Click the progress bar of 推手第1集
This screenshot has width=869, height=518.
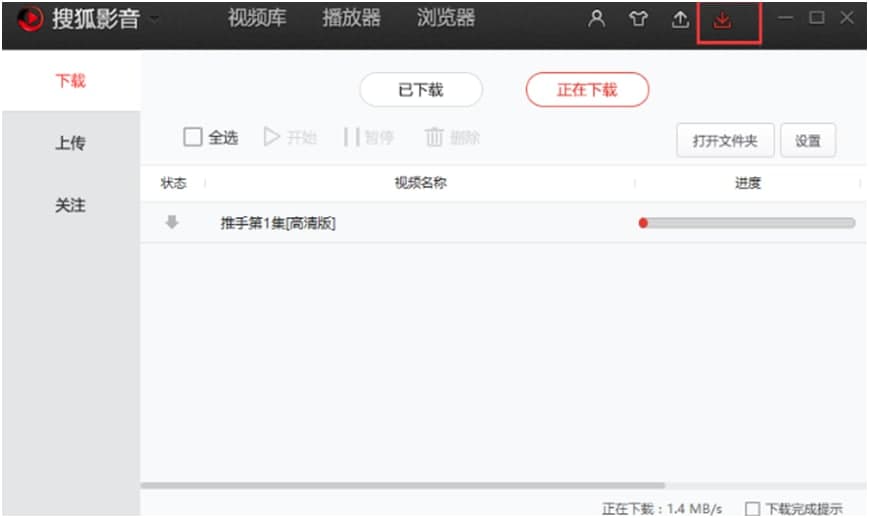pos(747,223)
